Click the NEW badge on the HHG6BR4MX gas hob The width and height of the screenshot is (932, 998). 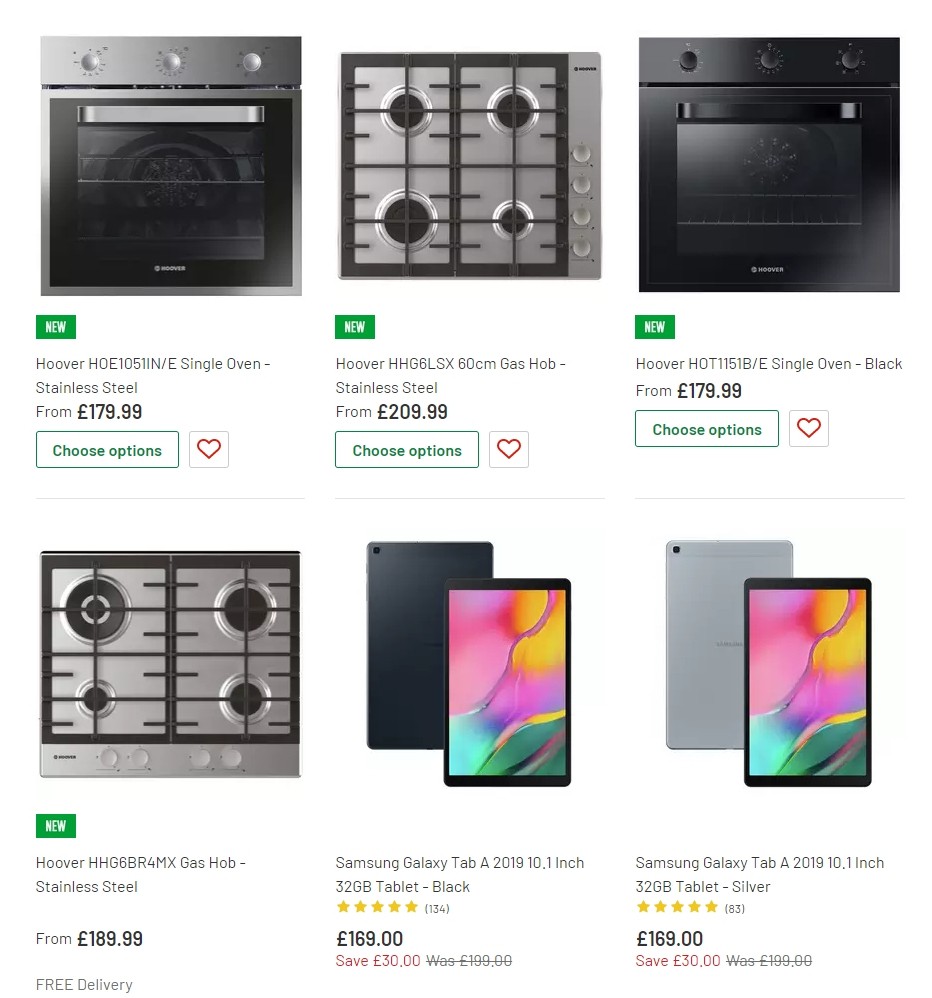(x=55, y=826)
